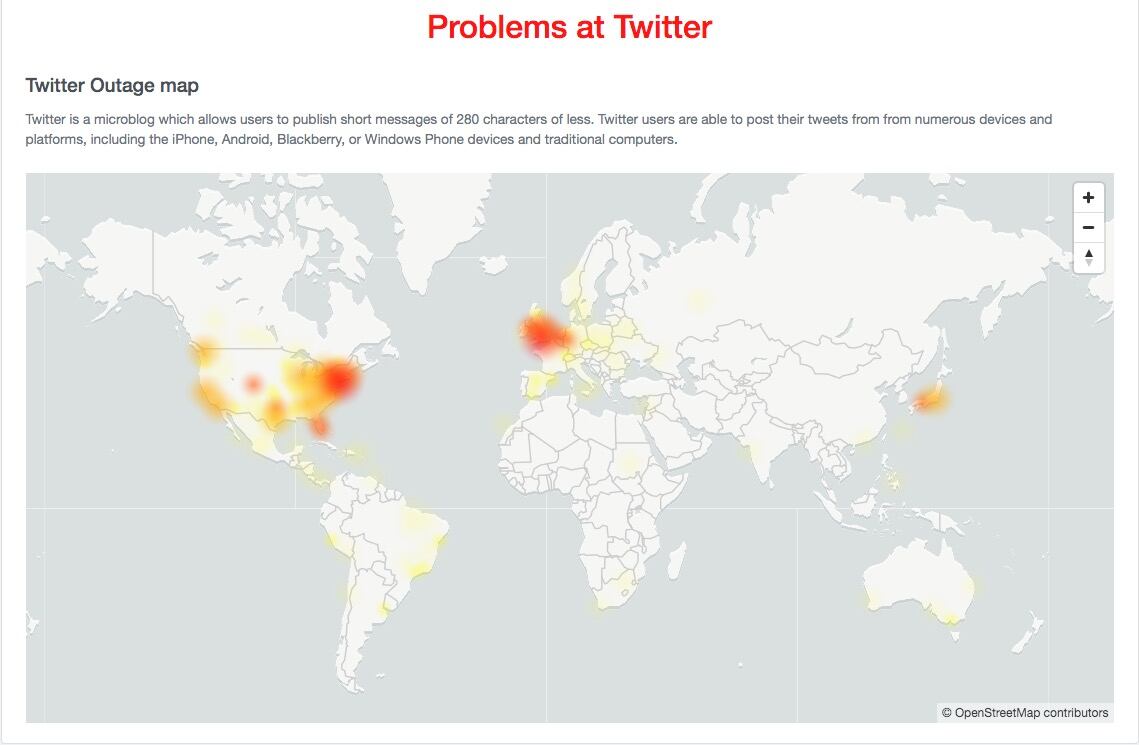
Task: Click the orange hotspot over California
Action: pos(213,397)
